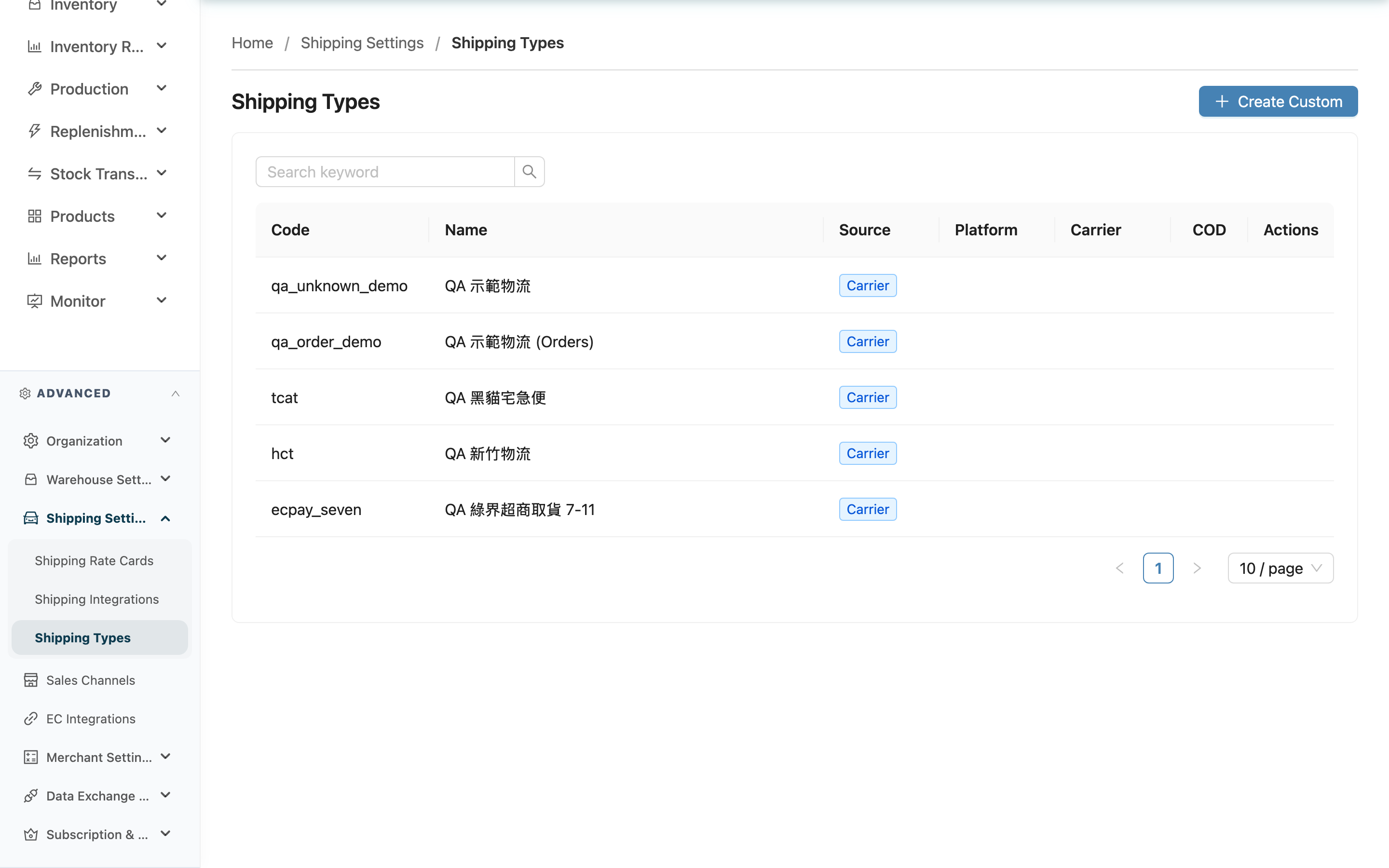
Task: Select Shipping Types submenu item
Action: (100, 637)
